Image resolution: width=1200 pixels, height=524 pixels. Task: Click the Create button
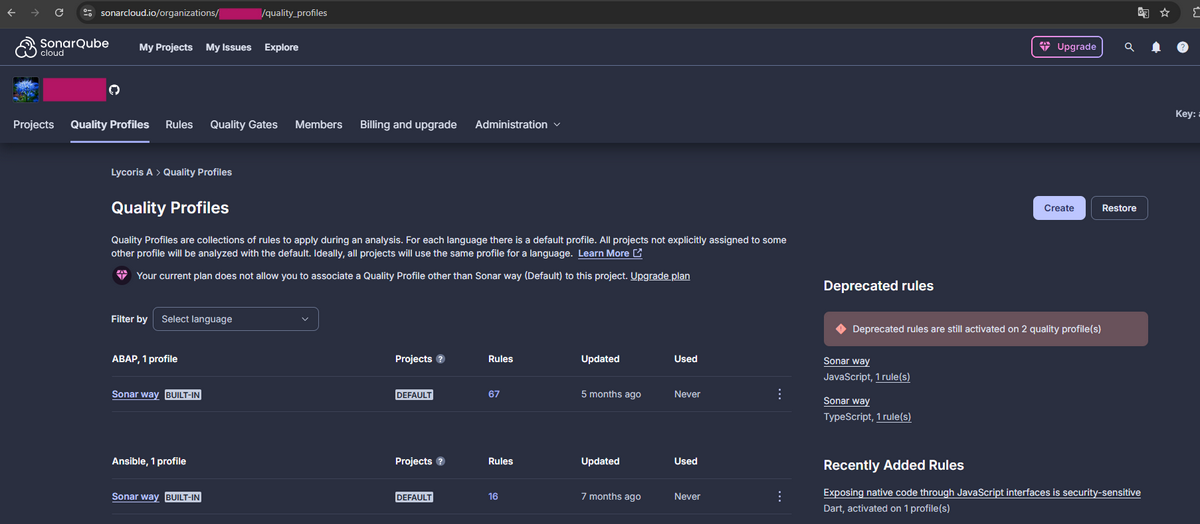[1059, 208]
